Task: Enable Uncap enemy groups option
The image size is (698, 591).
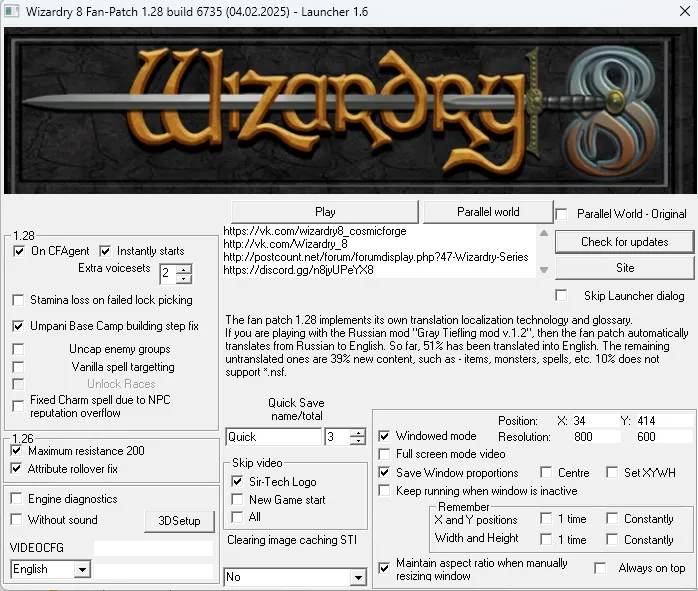Action: pyautogui.click(x=18, y=349)
